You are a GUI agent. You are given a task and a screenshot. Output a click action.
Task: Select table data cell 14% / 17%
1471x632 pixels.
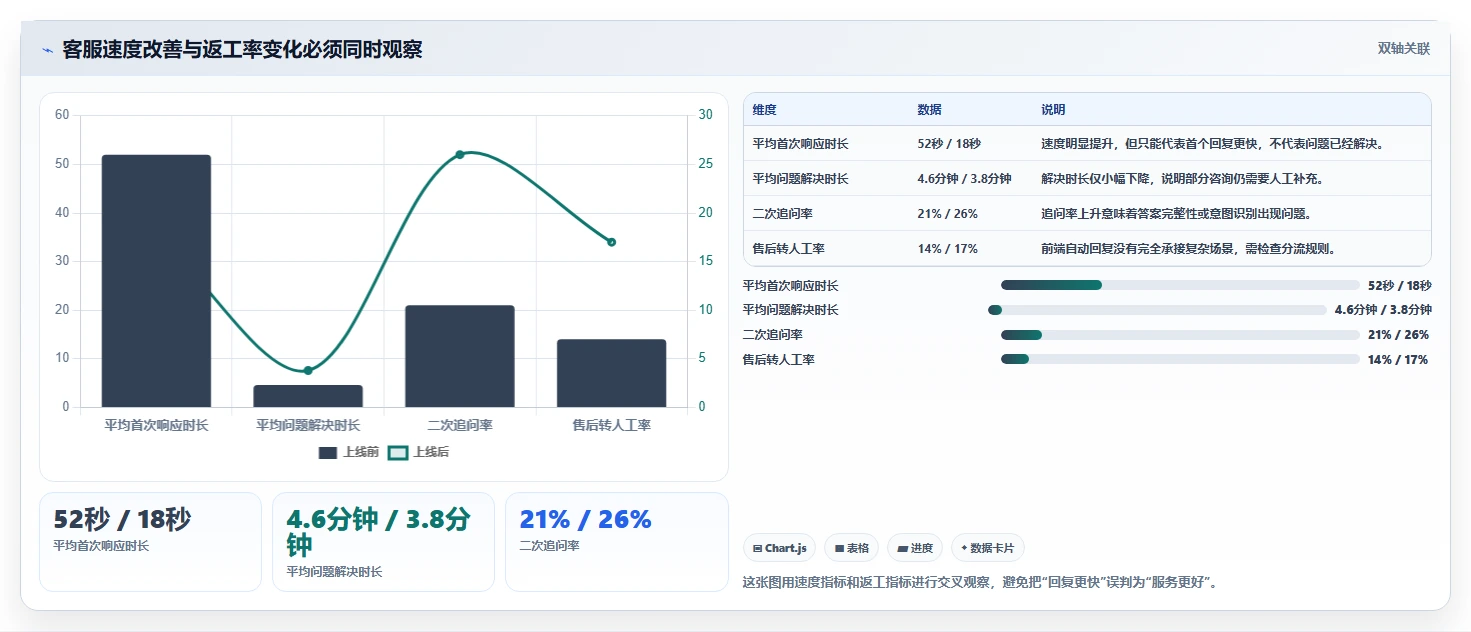click(947, 249)
